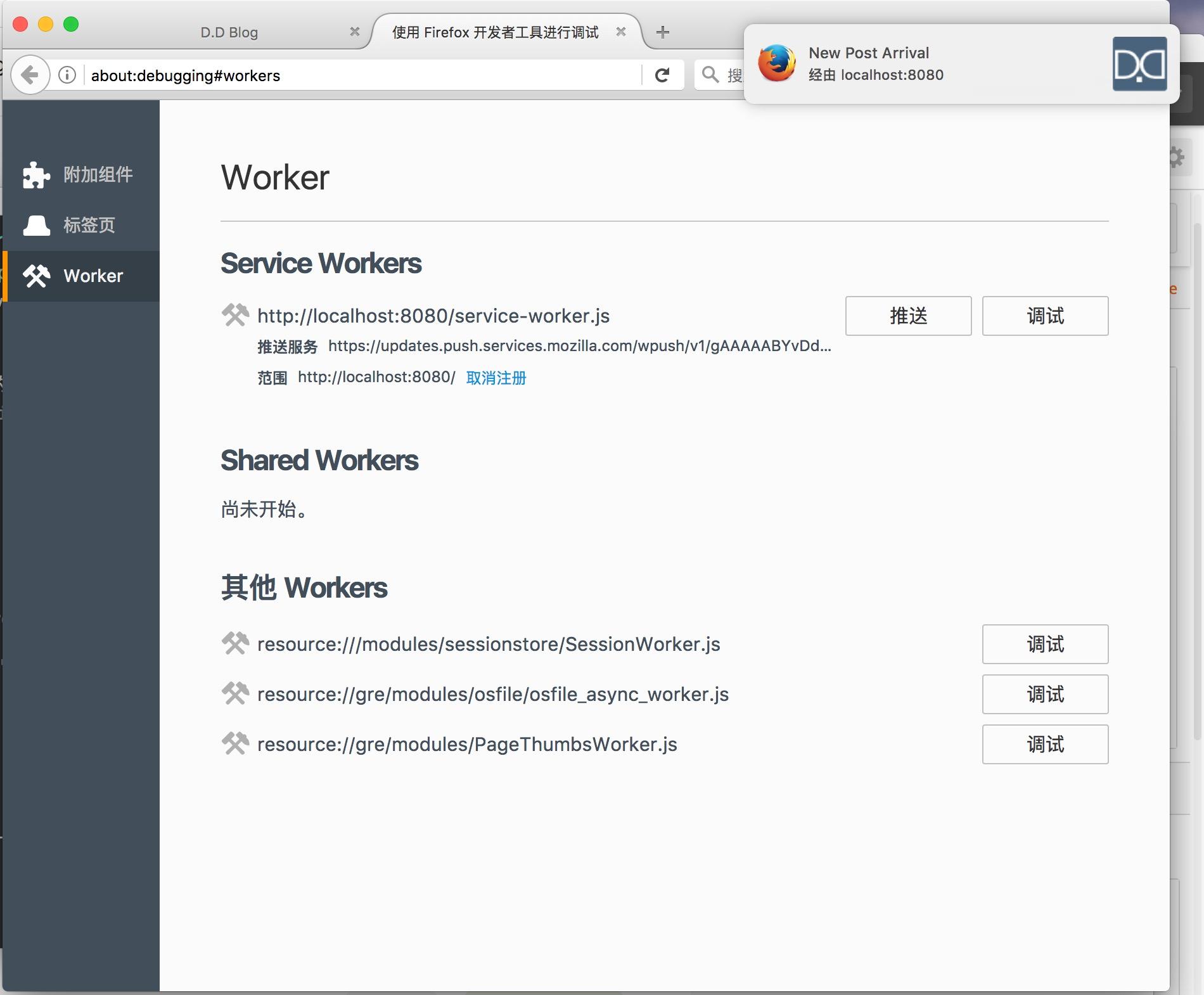Click 取消注册 to unregister the service worker

tap(496, 378)
